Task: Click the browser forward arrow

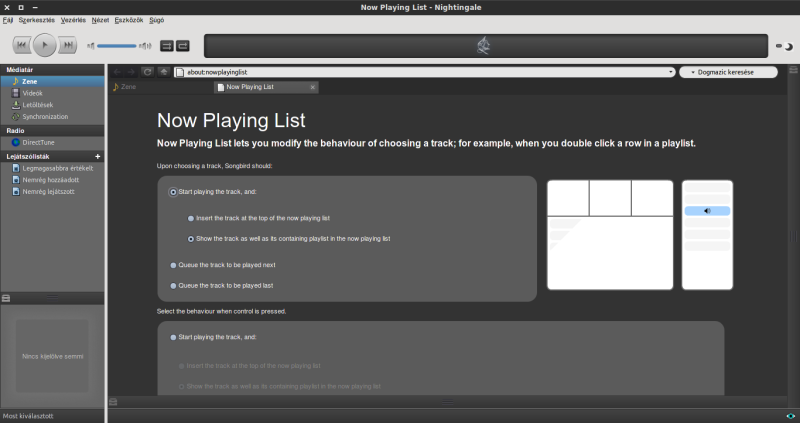Action: 131,72
